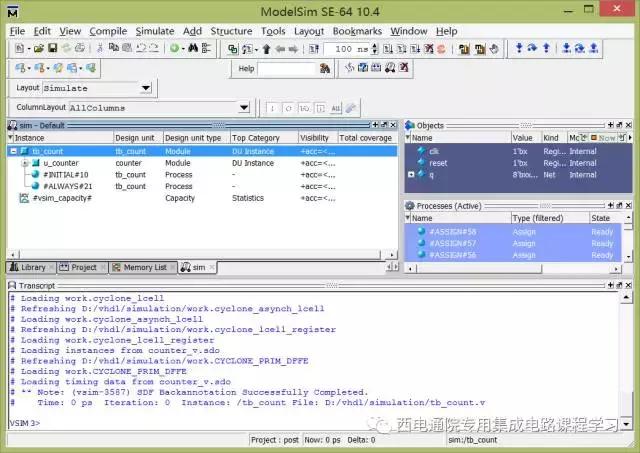Toggle the '1/0' column layout button
This screenshot has height=453, width=640.
pos(304,108)
